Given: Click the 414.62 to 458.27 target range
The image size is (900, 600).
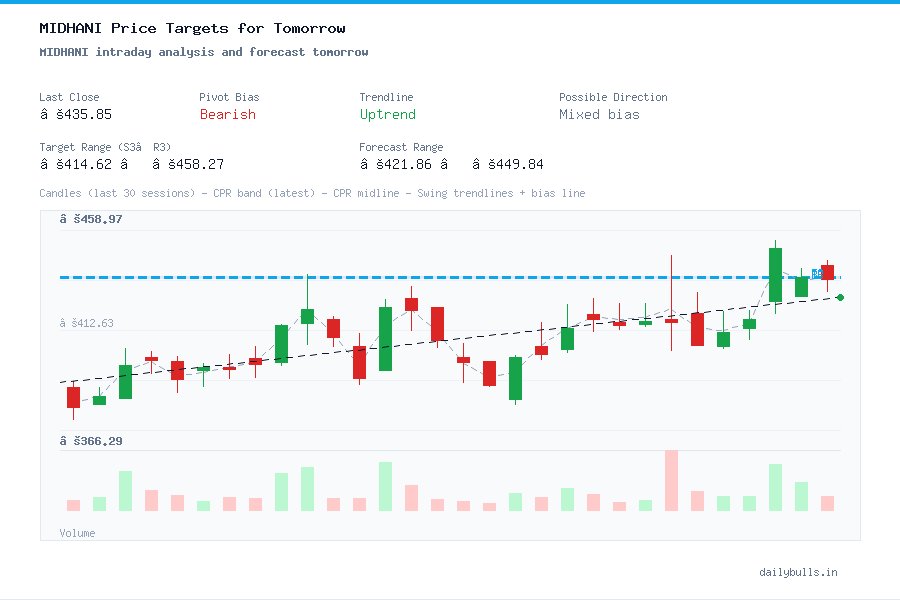Looking at the screenshot, I should point(132,164).
